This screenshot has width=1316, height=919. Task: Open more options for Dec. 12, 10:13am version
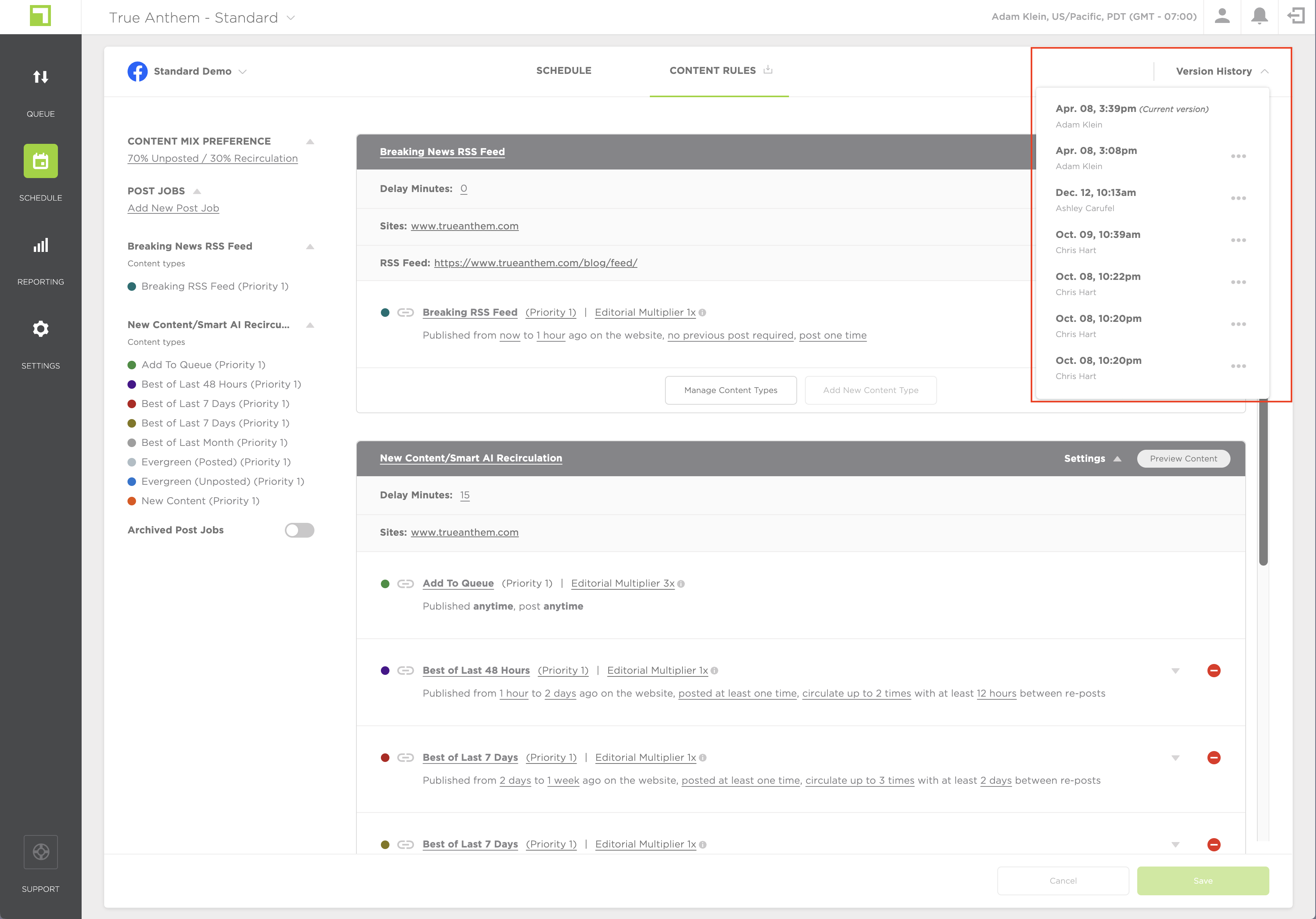click(1238, 198)
